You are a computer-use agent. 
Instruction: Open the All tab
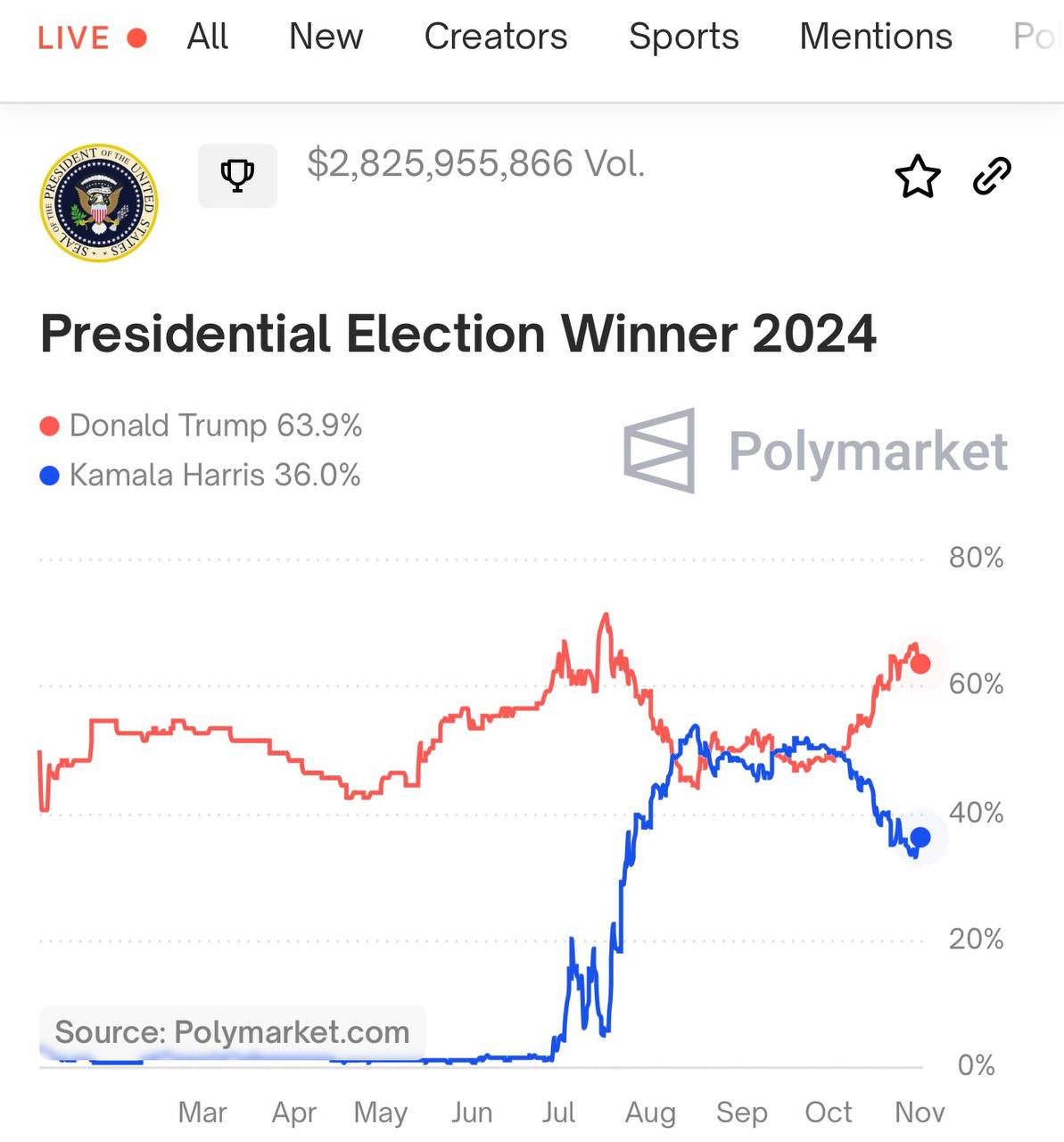pyautogui.click(x=208, y=37)
